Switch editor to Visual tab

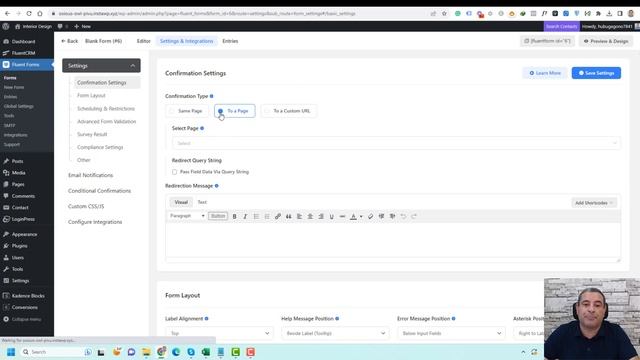tap(181, 202)
